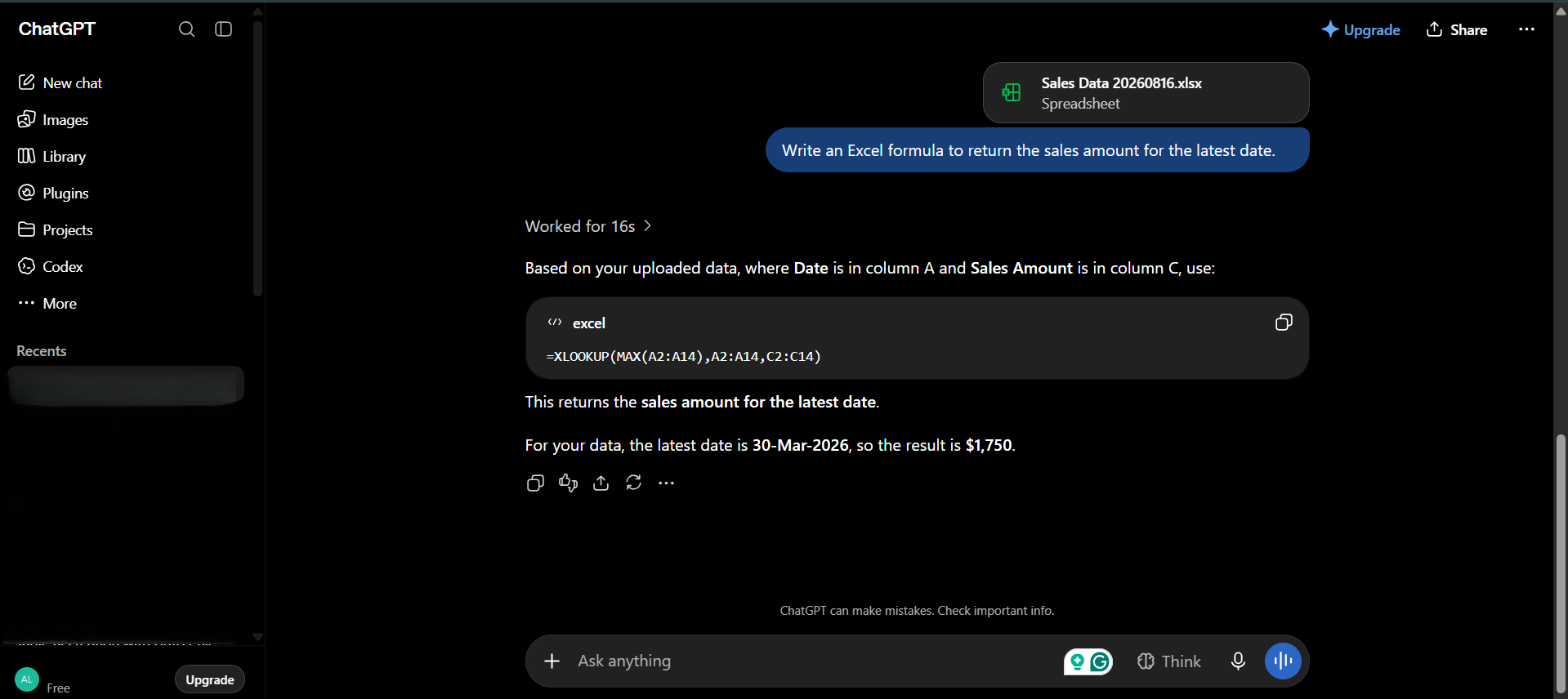Click the Grammarly icon in the input box
This screenshot has width=1568, height=699.
1101,661
